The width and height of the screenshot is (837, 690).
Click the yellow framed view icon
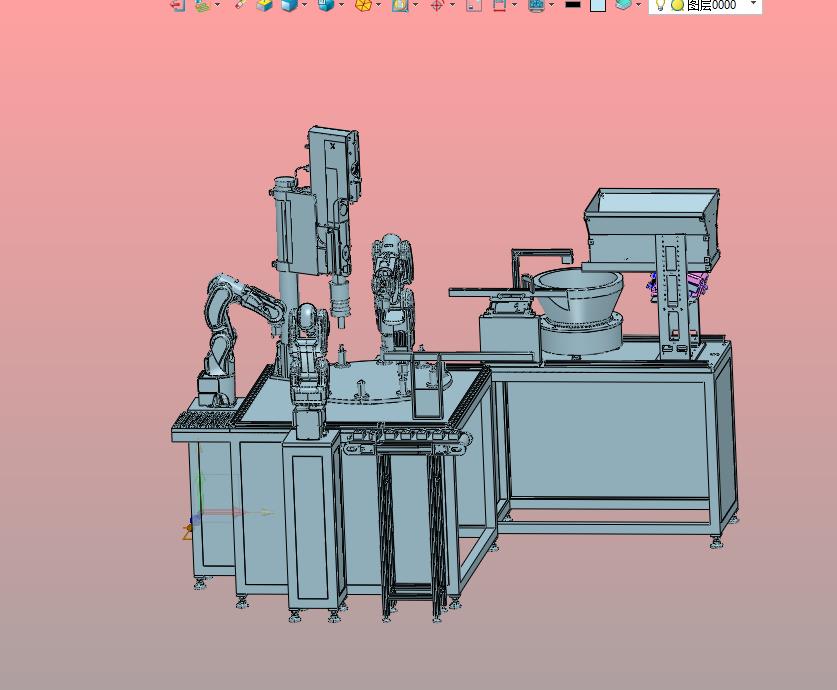[x=400, y=5]
